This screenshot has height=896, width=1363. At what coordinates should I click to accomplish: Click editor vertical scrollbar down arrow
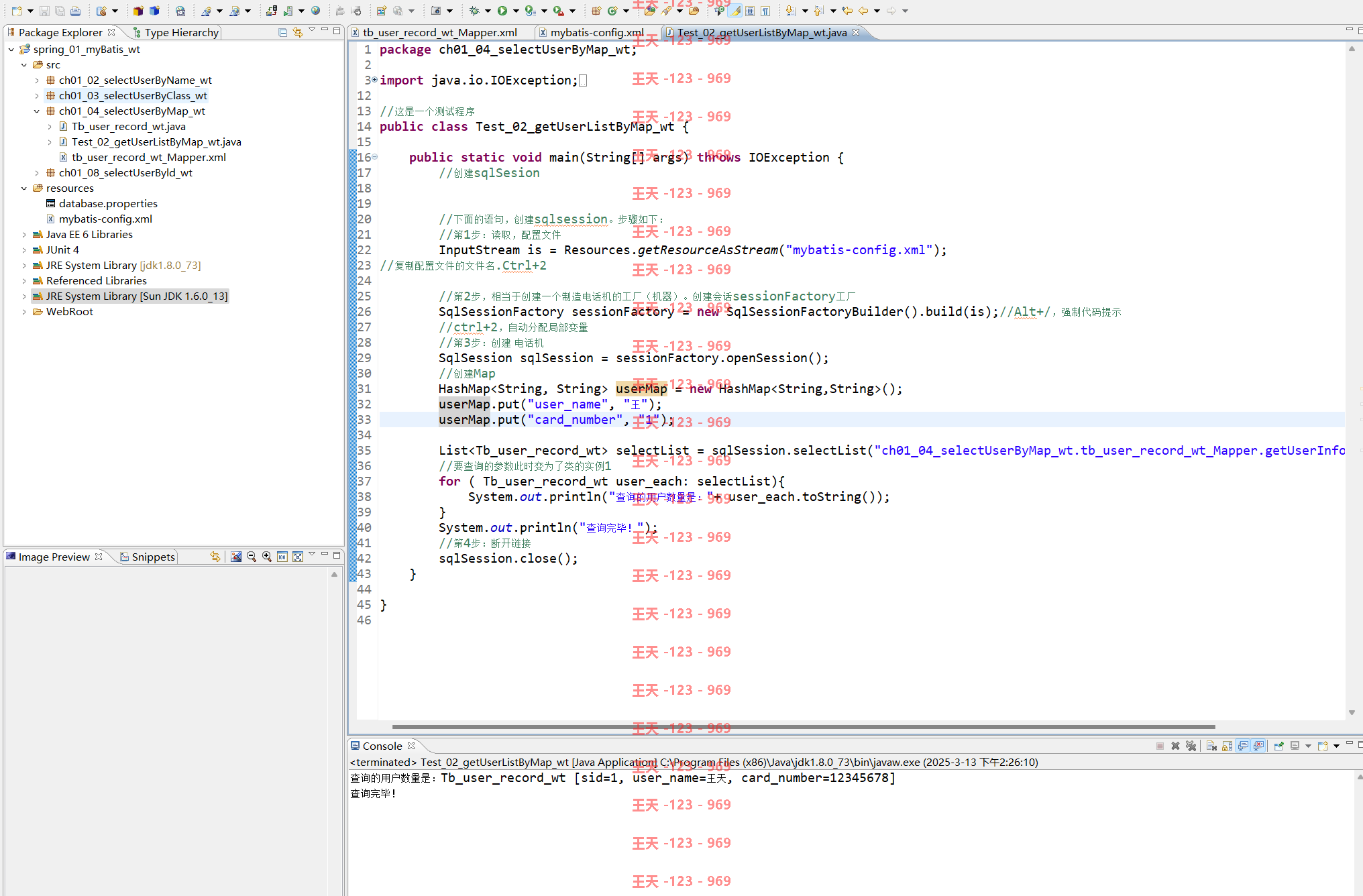pos(1352,713)
